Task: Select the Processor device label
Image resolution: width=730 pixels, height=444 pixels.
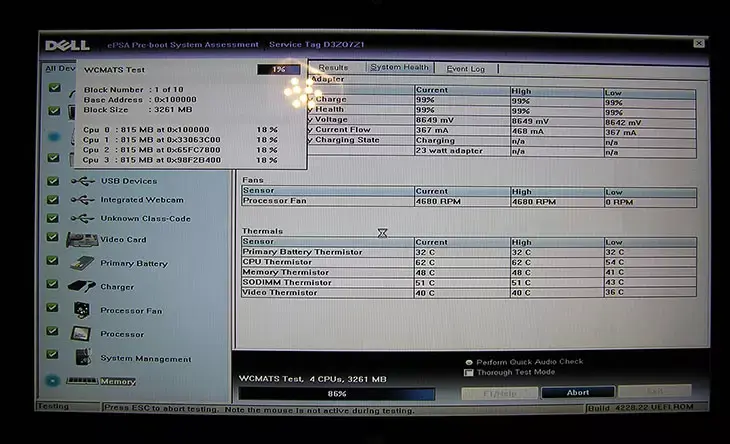Action: click(122, 334)
